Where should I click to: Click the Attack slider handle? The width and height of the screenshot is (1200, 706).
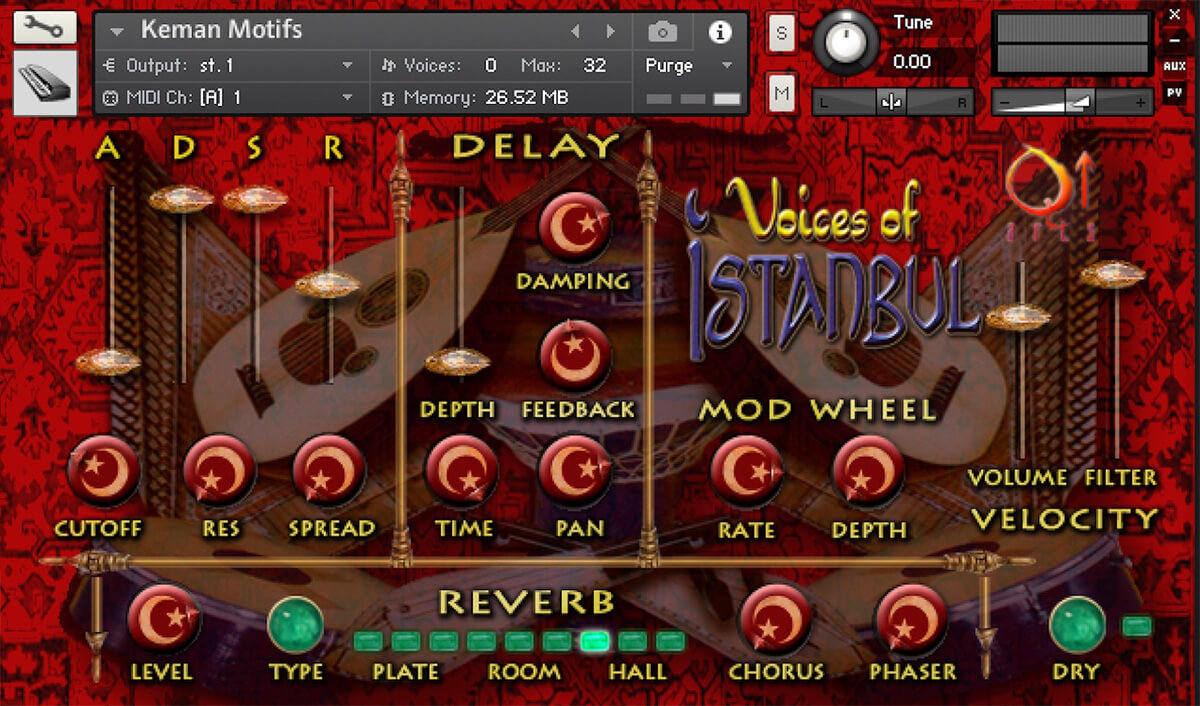(108, 361)
